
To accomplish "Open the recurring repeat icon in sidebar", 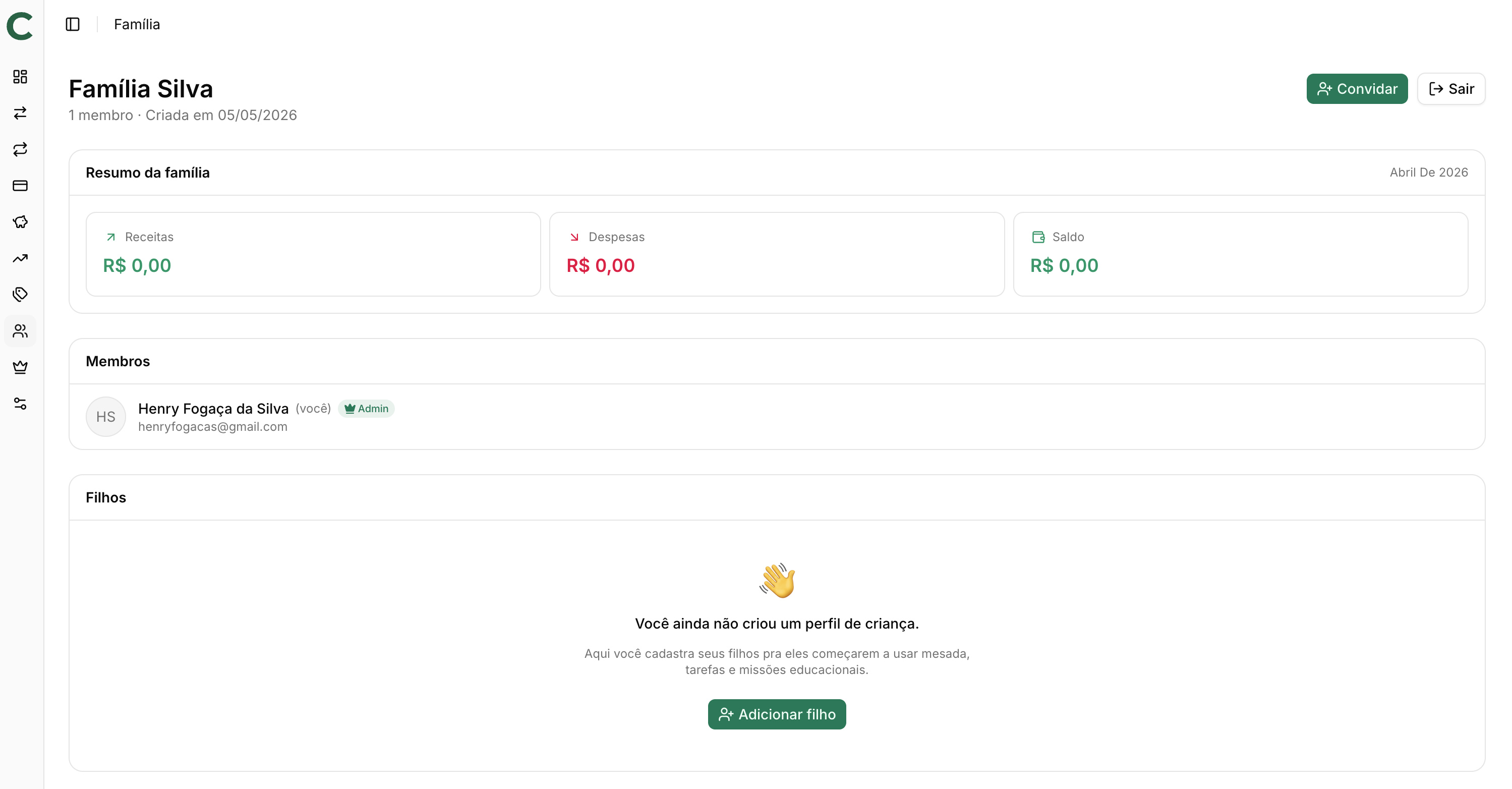I will [21, 149].
